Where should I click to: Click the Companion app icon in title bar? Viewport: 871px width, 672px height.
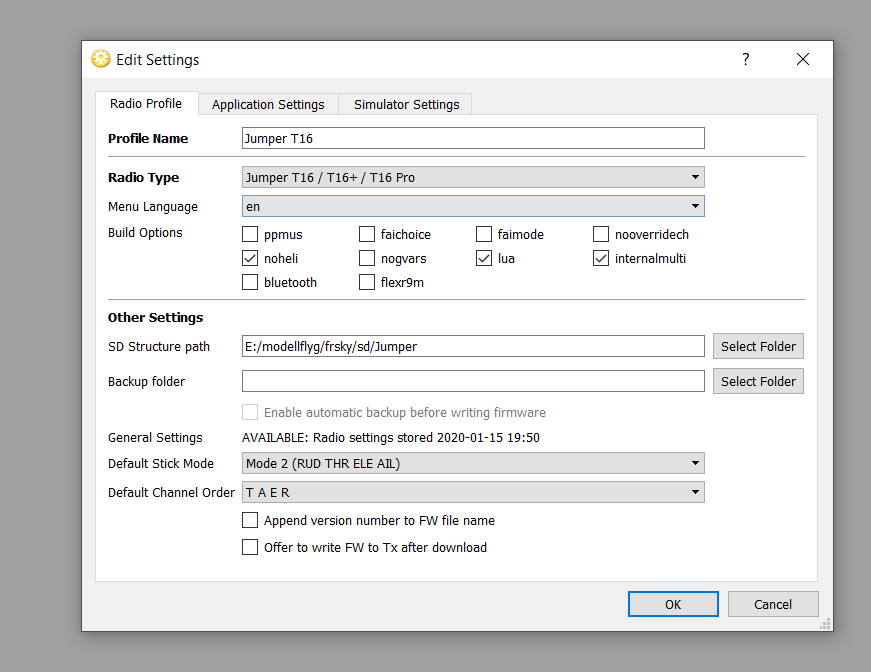click(x=100, y=59)
